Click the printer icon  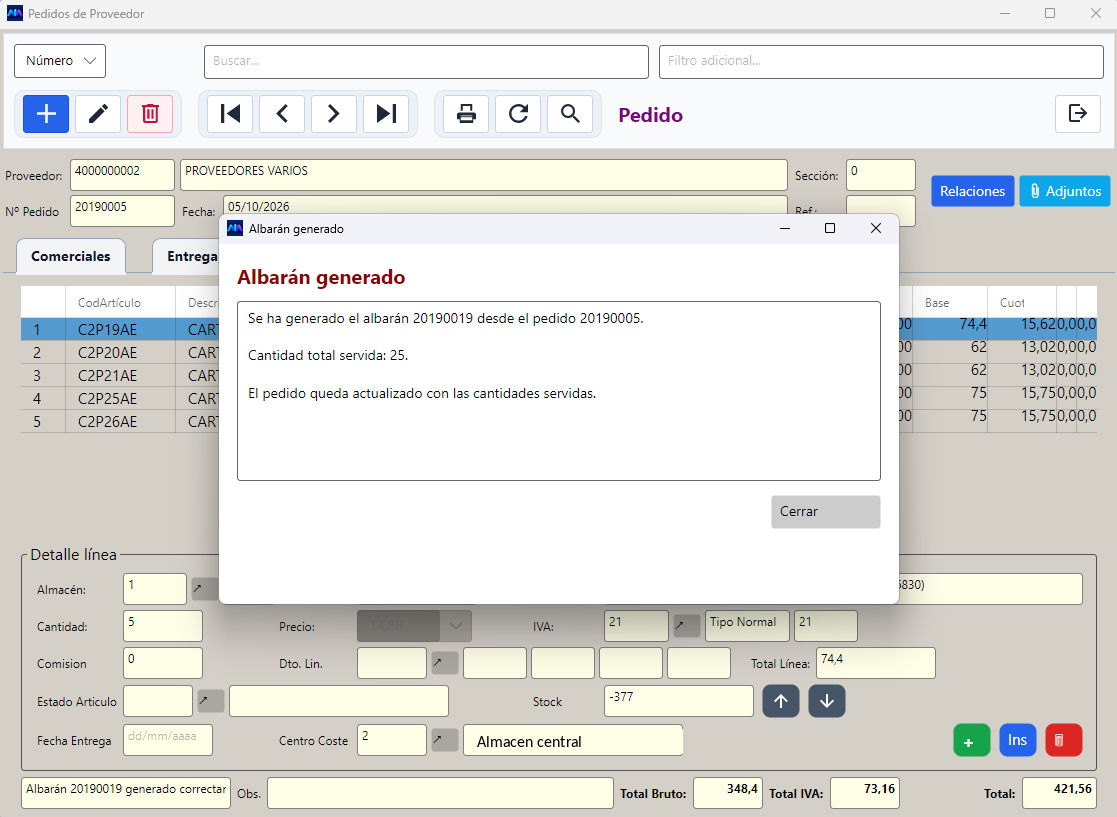tap(466, 114)
